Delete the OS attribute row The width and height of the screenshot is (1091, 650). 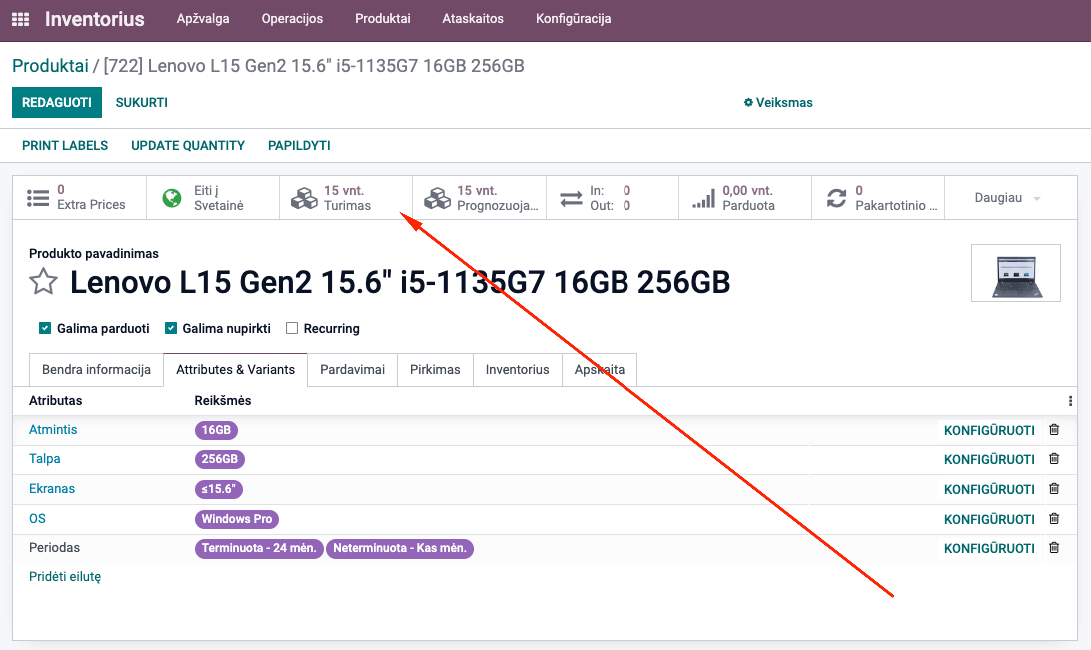(x=1054, y=518)
